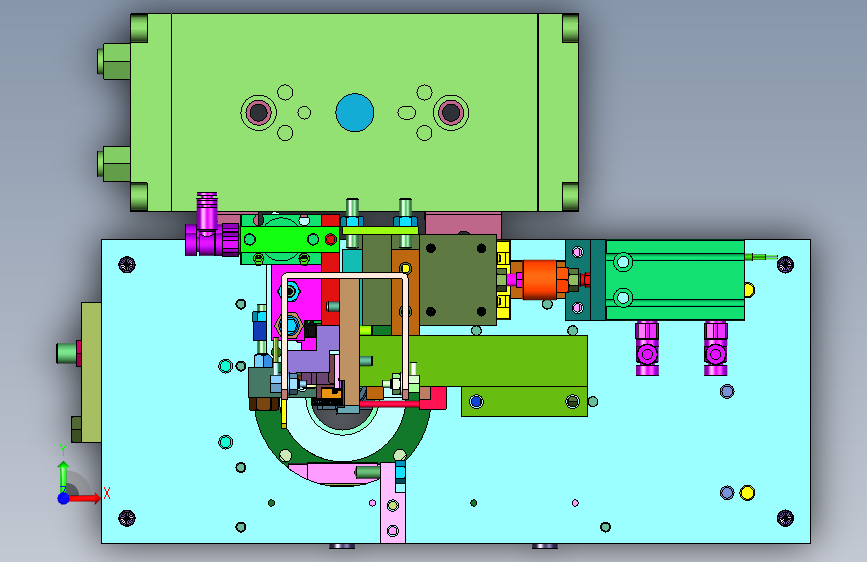
Task: Select the top-right black corner screw of base plate
Action: (x=785, y=264)
